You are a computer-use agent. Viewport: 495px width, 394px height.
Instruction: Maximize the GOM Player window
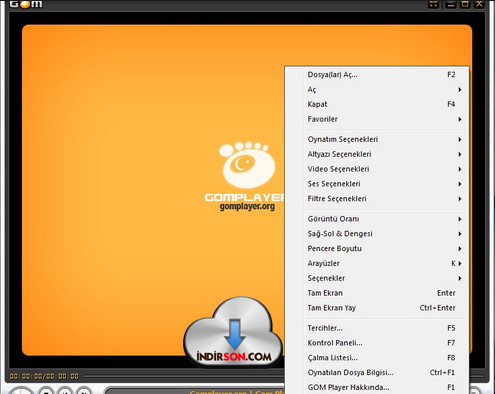pyautogui.click(x=465, y=4)
